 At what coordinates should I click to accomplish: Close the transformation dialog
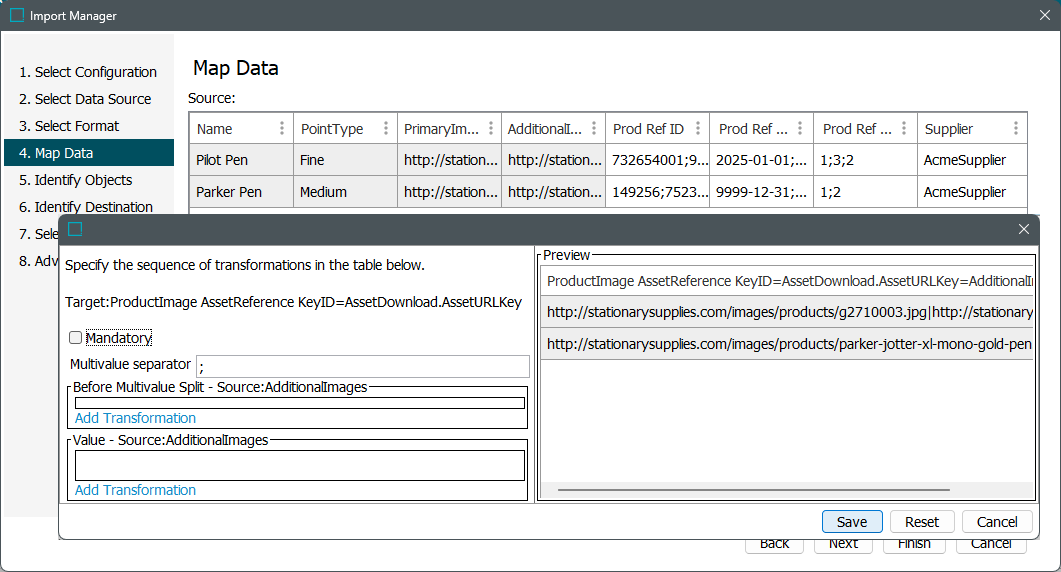[1023, 230]
